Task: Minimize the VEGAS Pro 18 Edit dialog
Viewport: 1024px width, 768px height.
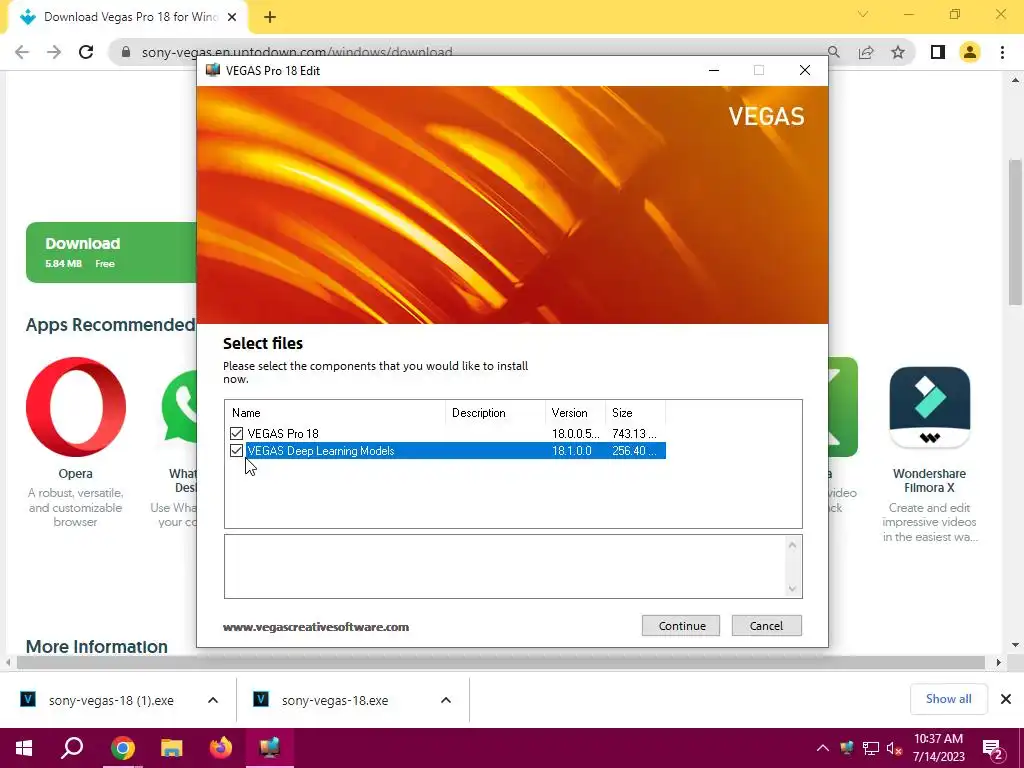Action: [714, 70]
